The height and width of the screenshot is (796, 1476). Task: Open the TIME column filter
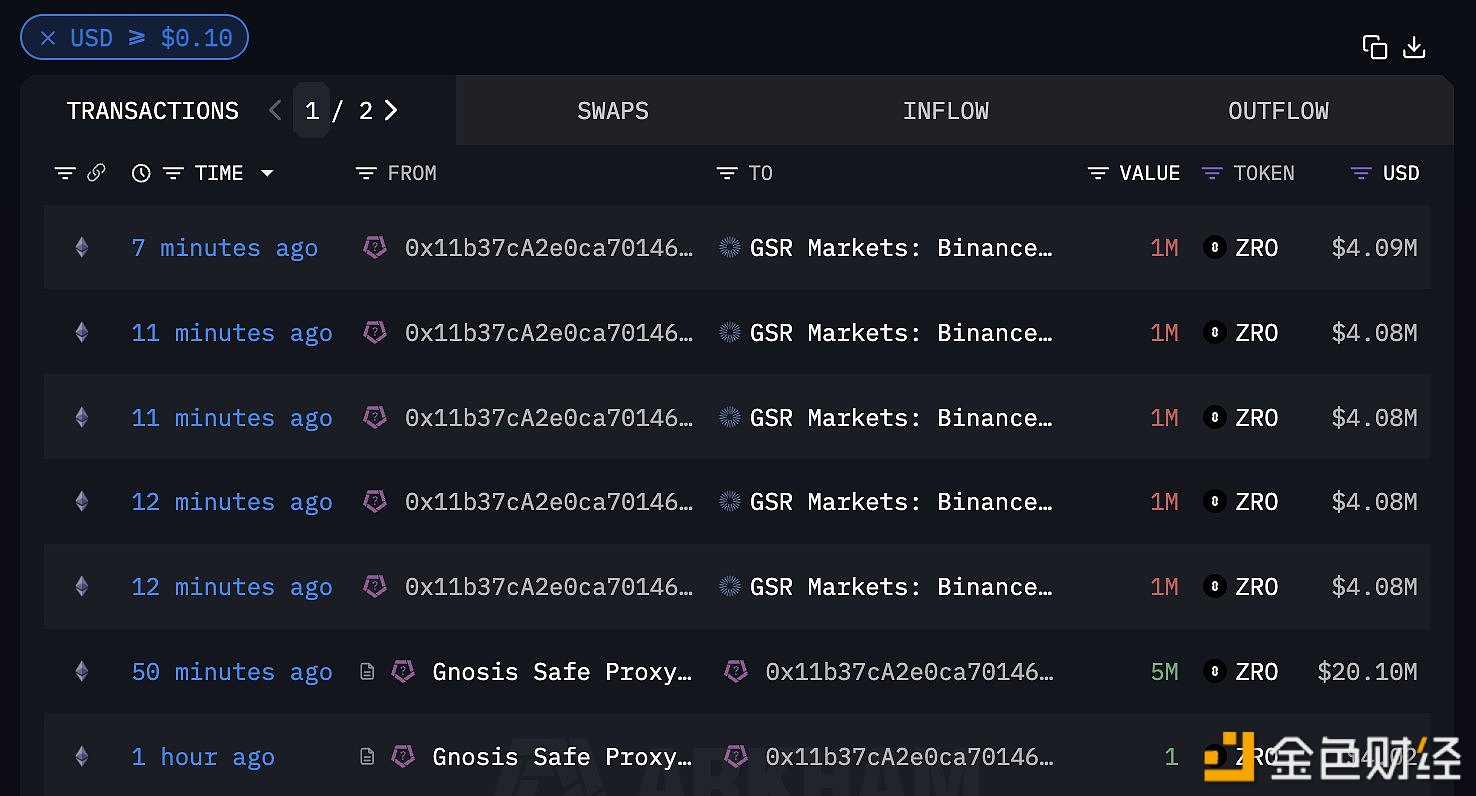coord(173,173)
